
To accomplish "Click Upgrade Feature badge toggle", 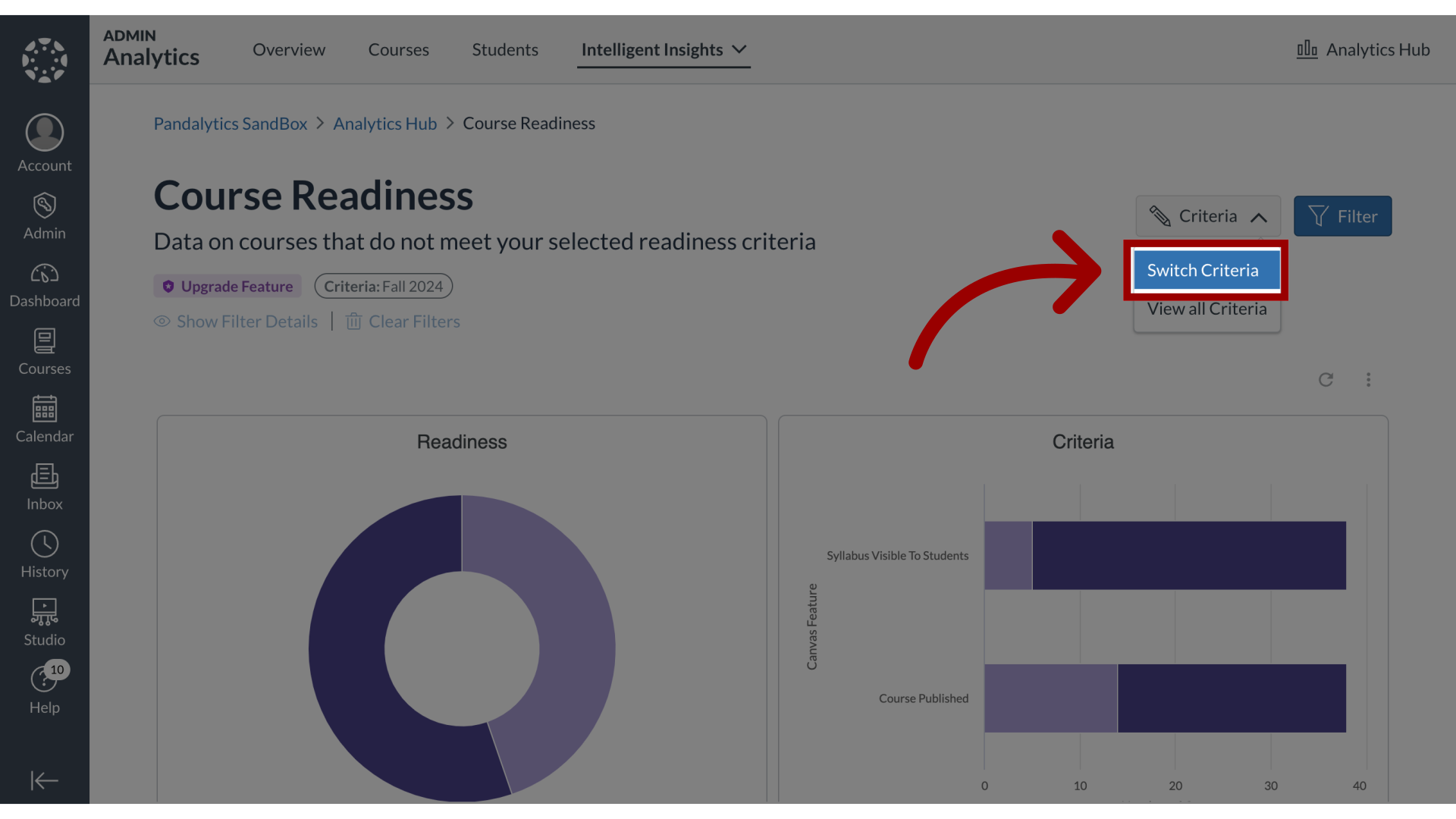I will pyautogui.click(x=228, y=287).
